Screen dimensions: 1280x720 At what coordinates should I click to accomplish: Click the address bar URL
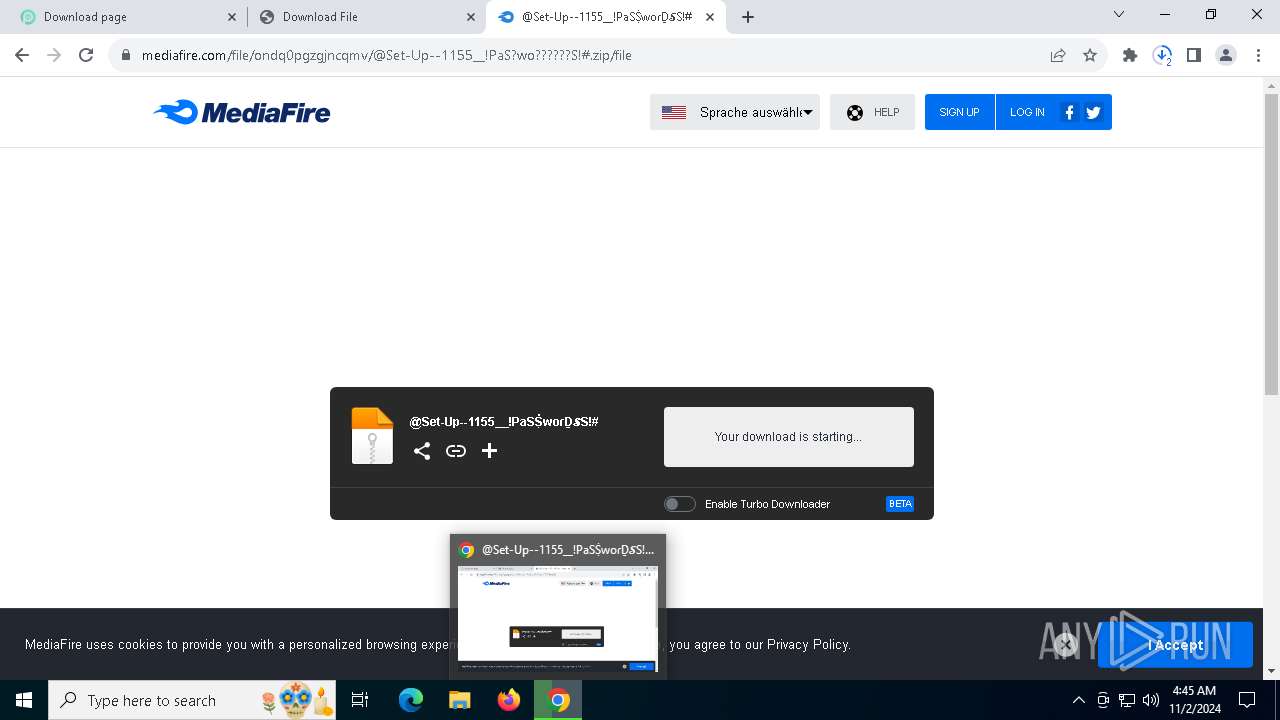tap(387, 55)
